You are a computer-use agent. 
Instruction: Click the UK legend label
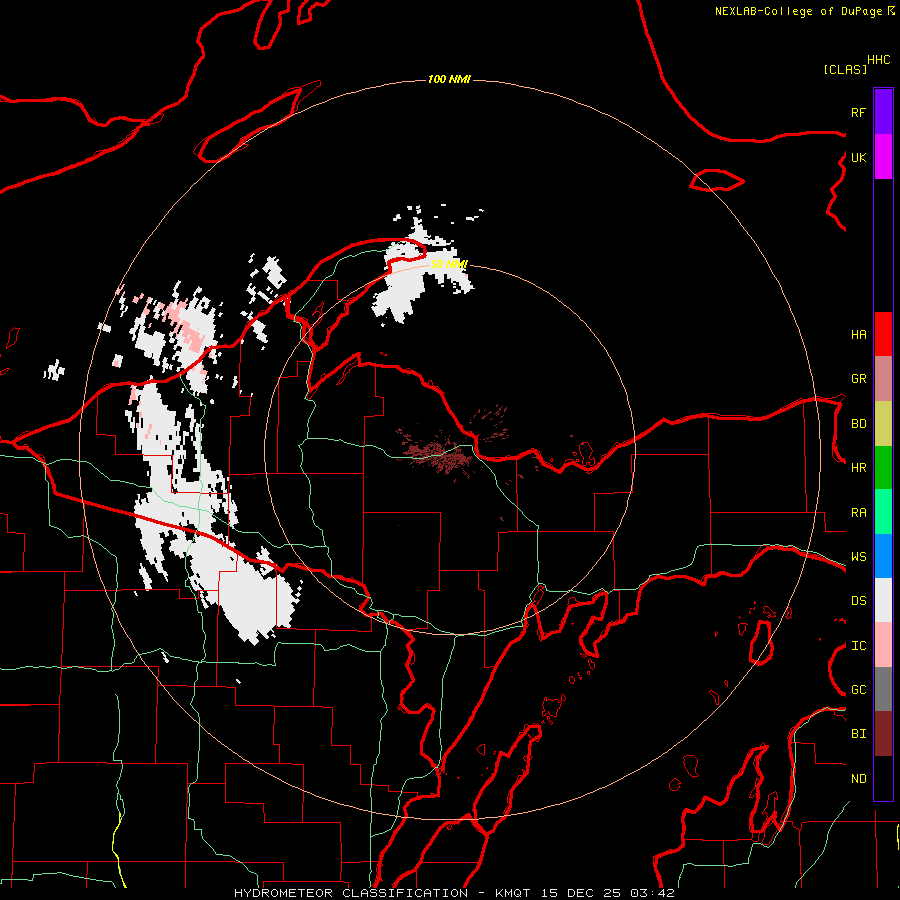pos(858,157)
